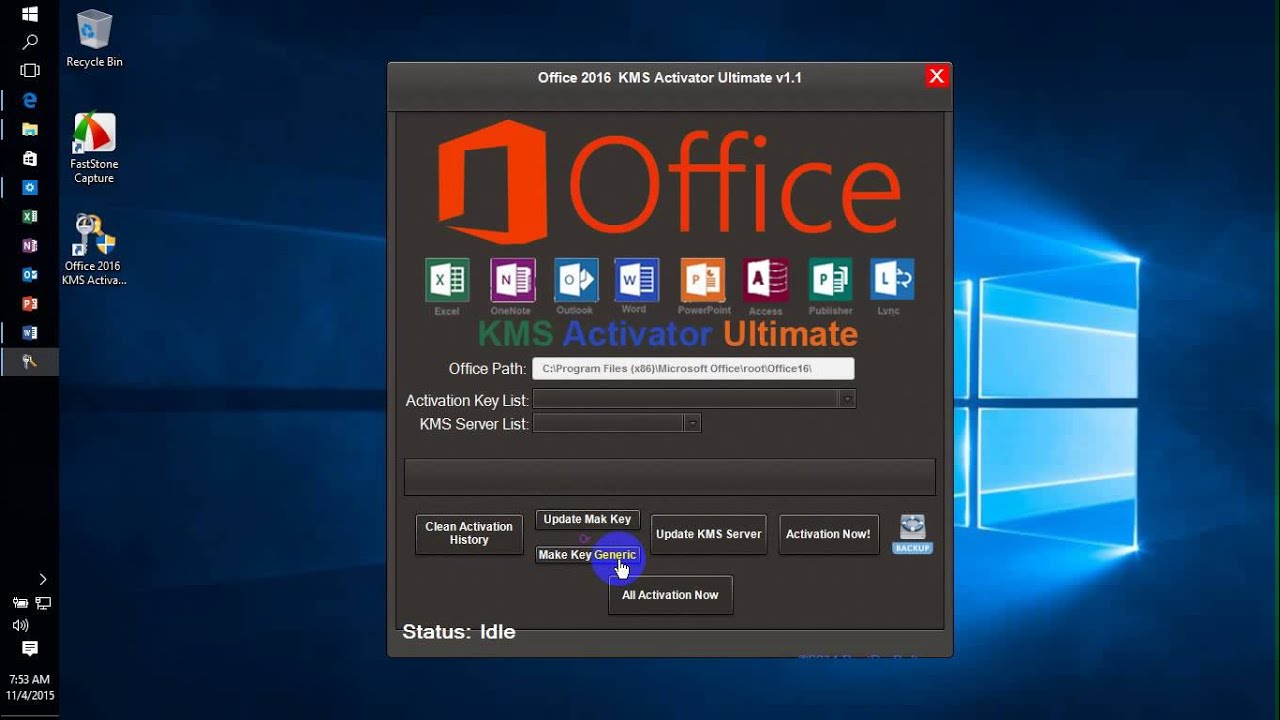
Task: Click the Status: Idle text
Action: pyautogui.click(x=459, y=632)
